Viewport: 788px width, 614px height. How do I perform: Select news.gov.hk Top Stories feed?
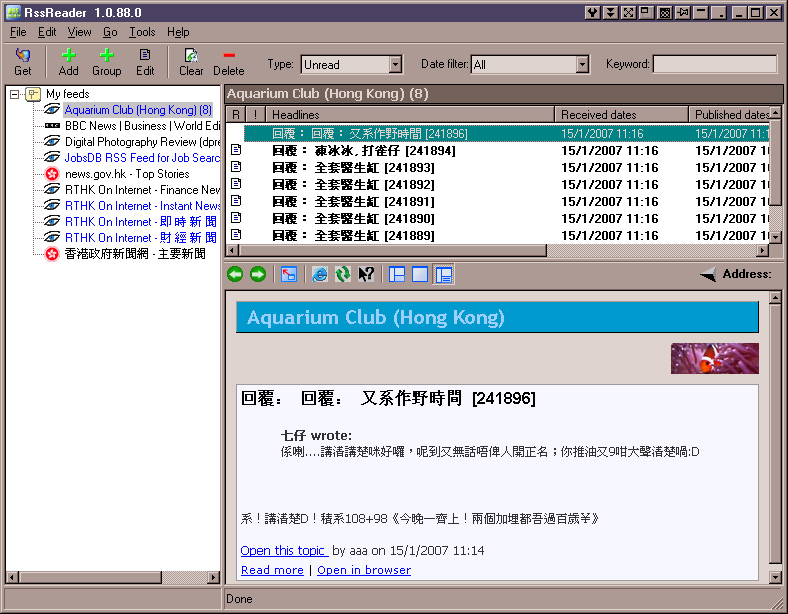[127, 174]
